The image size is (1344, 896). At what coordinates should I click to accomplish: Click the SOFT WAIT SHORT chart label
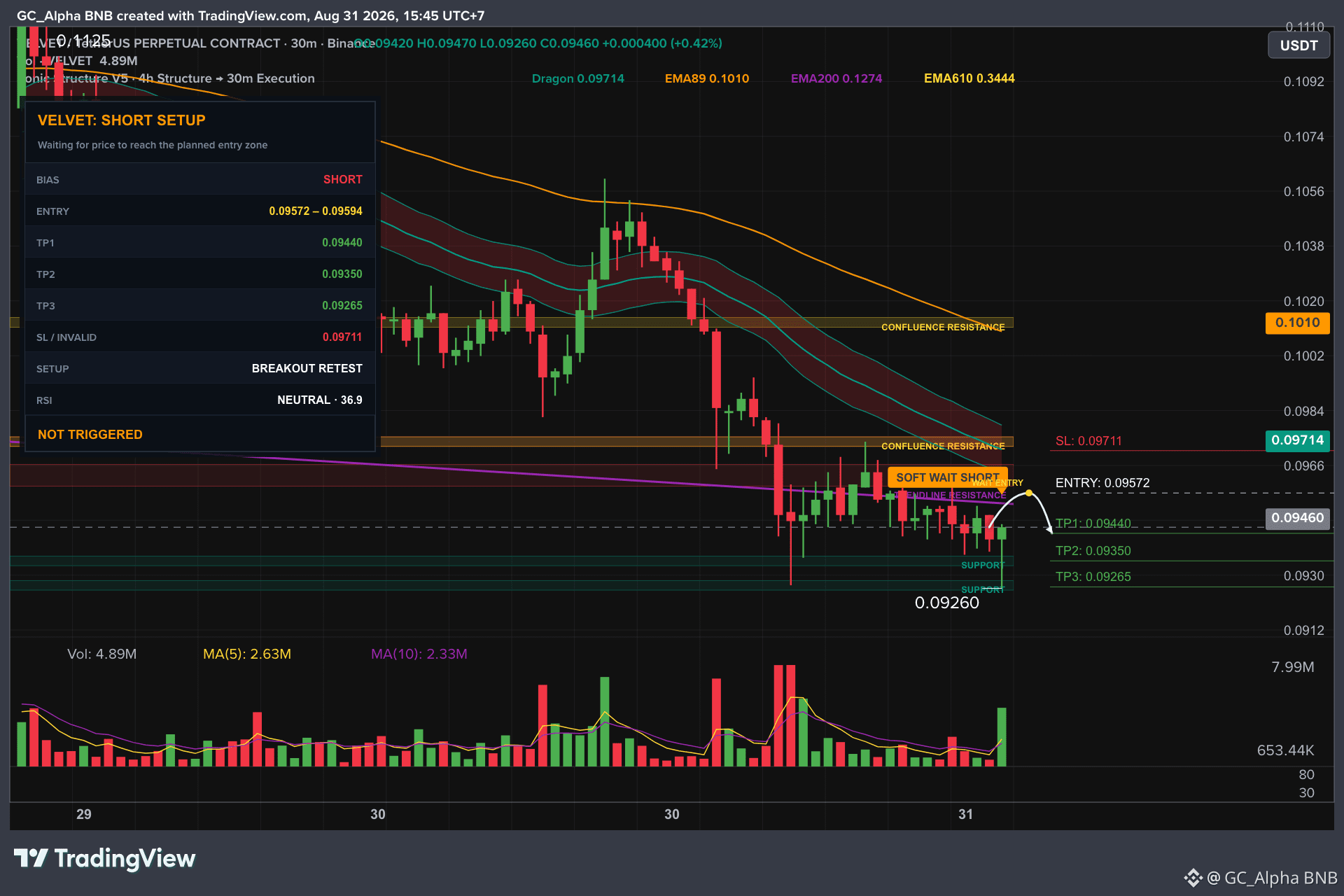947,477
